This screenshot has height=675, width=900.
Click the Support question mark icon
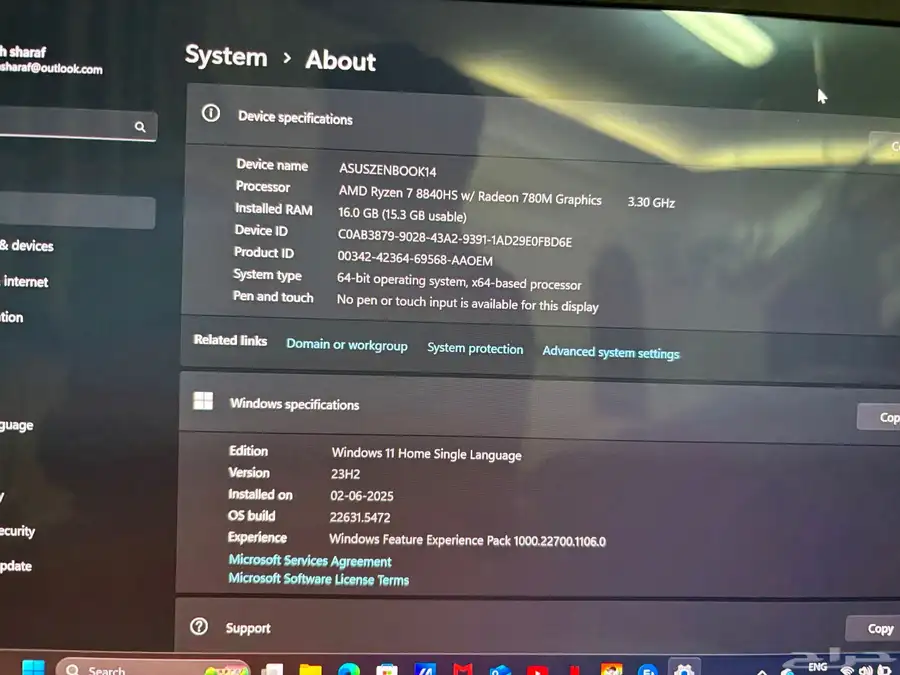coord(199,626)
